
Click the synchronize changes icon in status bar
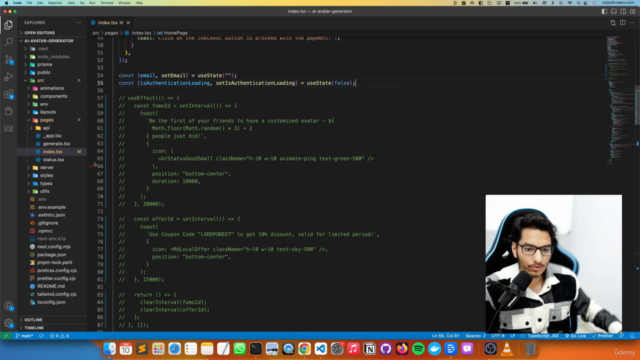click(41, 336)
